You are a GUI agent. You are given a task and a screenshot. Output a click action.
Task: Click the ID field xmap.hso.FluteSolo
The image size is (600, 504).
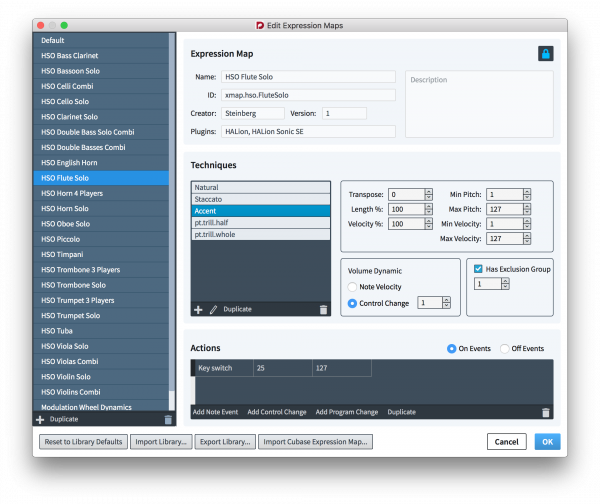point(308,95)
